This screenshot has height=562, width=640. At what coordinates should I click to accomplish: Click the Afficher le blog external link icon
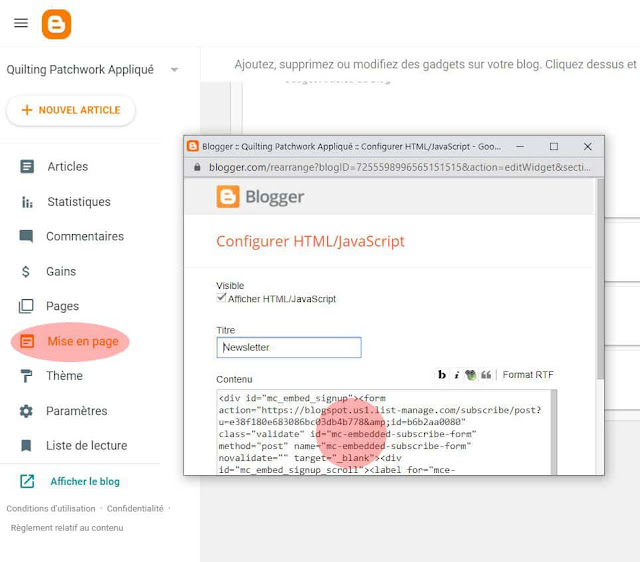27,481
